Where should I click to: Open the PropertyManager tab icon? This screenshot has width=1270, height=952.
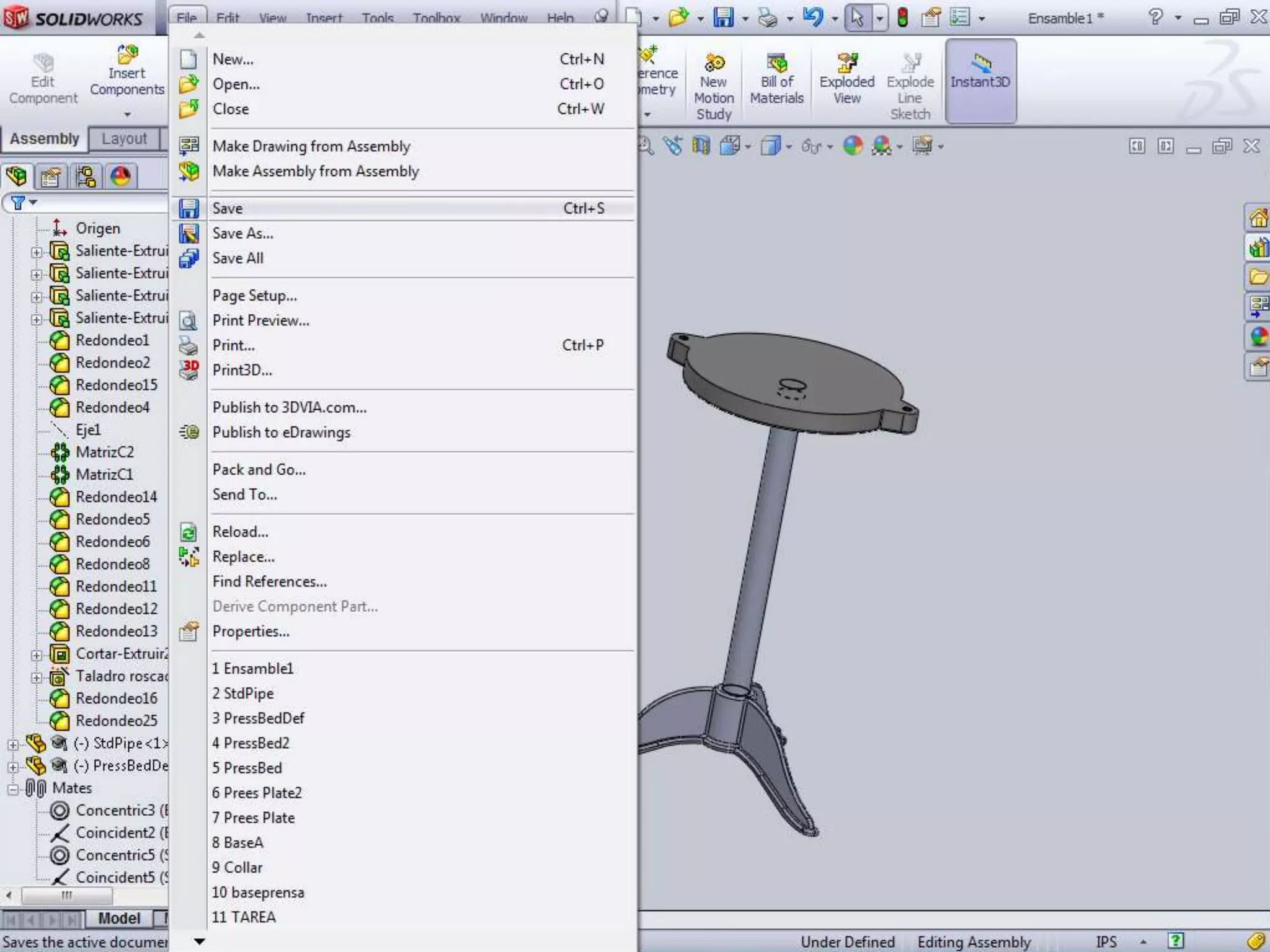(x=50, y=177)
